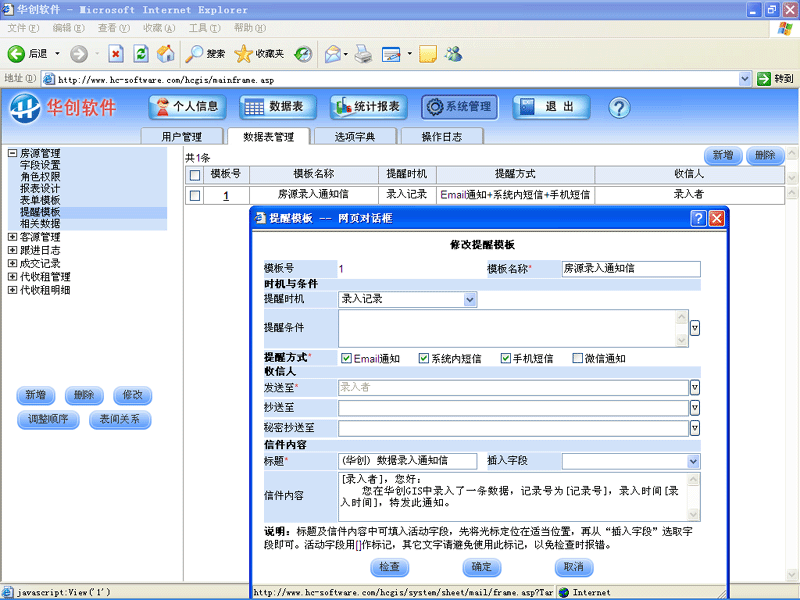
Task: Open the 秘密抄送至 recipient picker arrow
Action: [694, 428]
